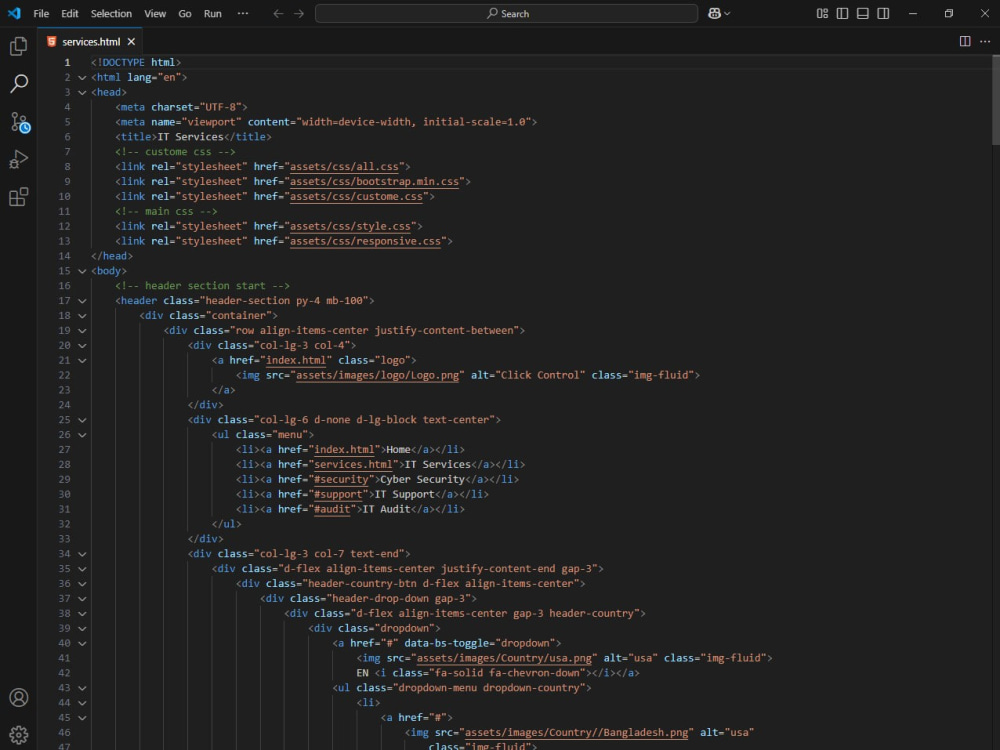The width and height of the screenshot is (1000, 750).
Task: Collapse the head block on line 3
Action: pyautogui.click(x=82, y=92)
